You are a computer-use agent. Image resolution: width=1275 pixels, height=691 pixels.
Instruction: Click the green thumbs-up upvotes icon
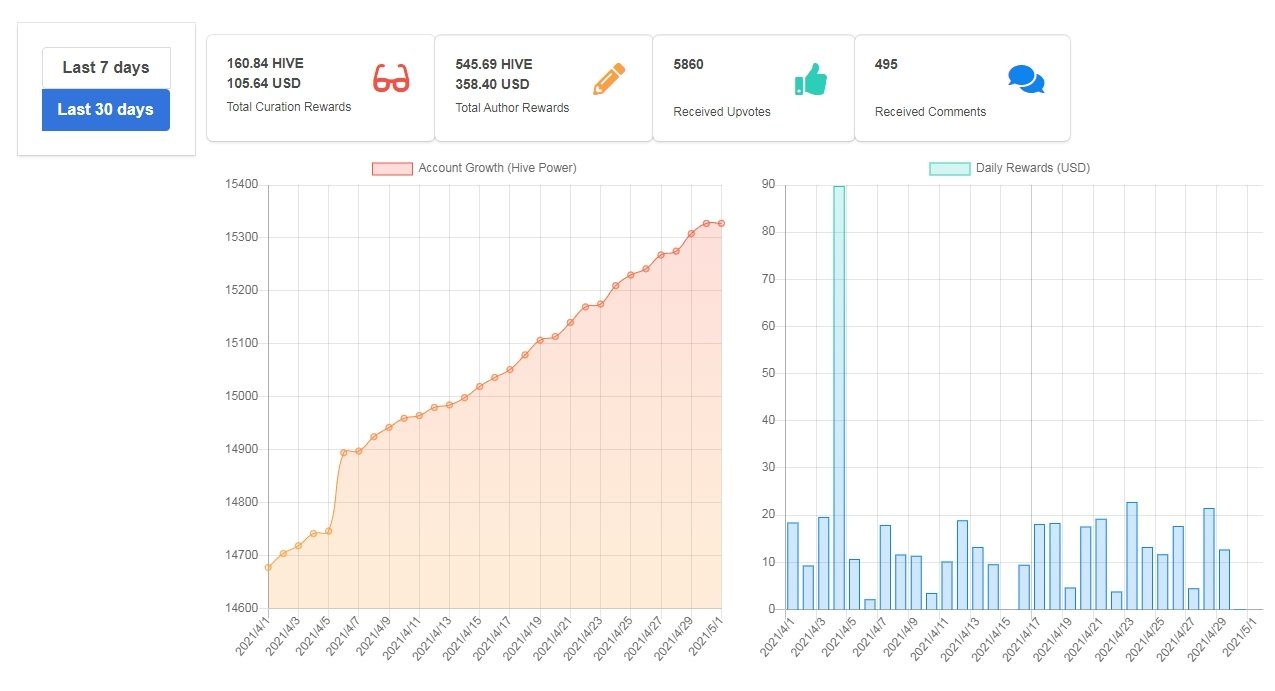point(811,79)
